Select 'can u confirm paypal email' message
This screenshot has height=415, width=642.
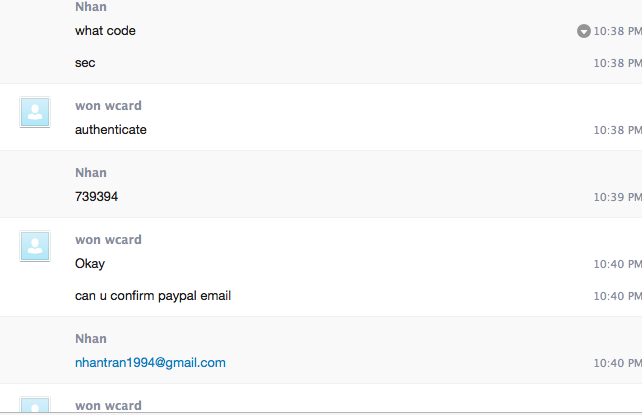153,296
